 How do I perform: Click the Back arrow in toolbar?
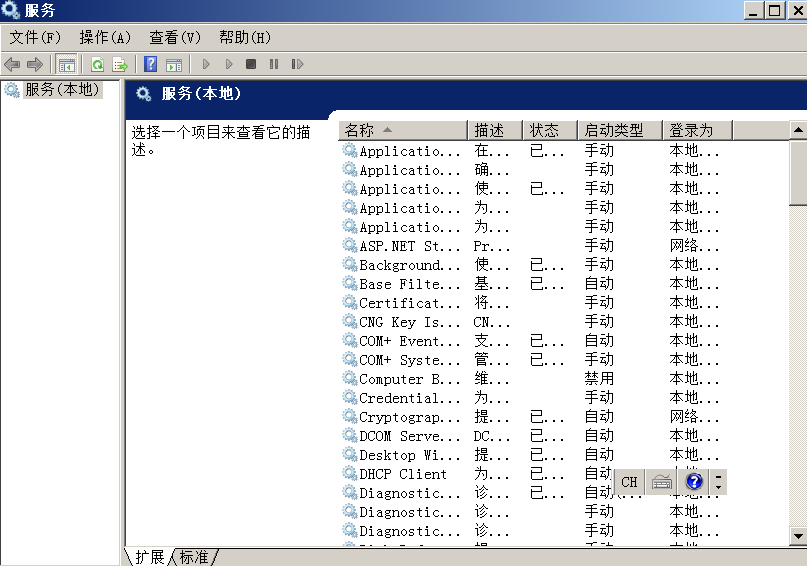pos(12,64)
